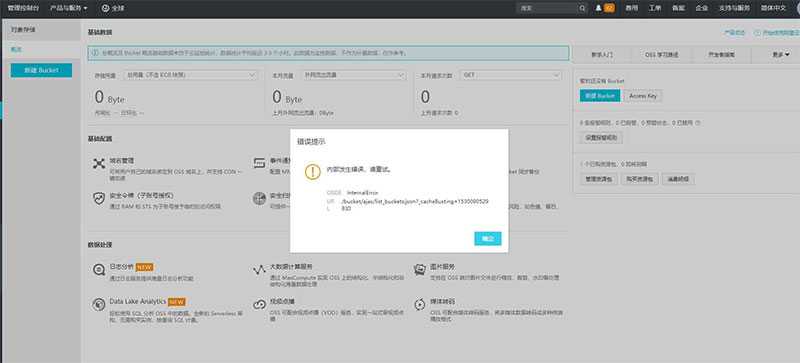Expand the storage usage type dropdown
The image size is (800, 363).
[x=191, y=75]
